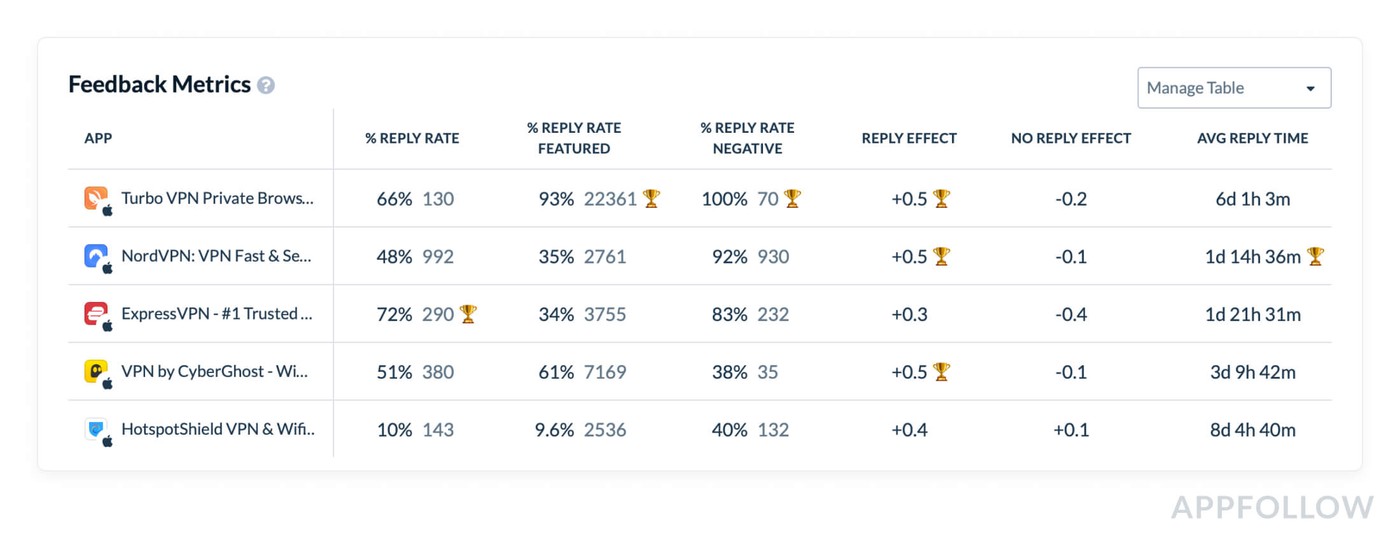Click the Turbo VPN app icon

click(96, 198)
